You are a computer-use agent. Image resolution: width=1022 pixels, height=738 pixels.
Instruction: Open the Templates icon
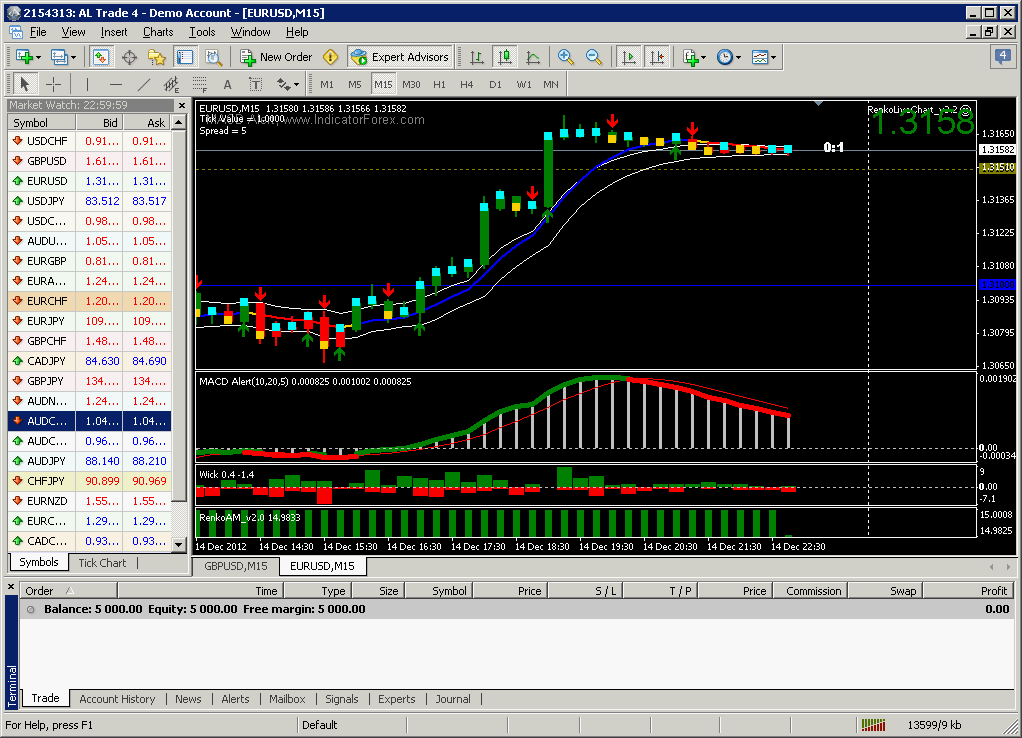759,57
